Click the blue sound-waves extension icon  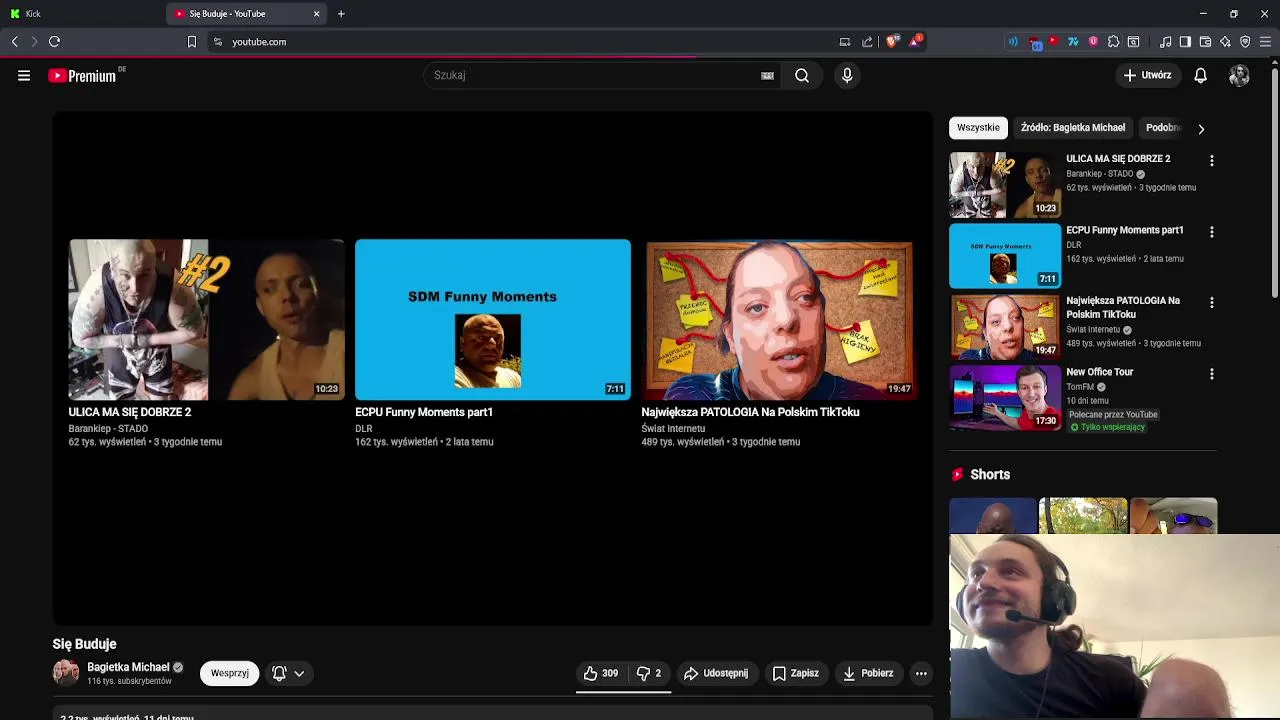pos(1013,42)
